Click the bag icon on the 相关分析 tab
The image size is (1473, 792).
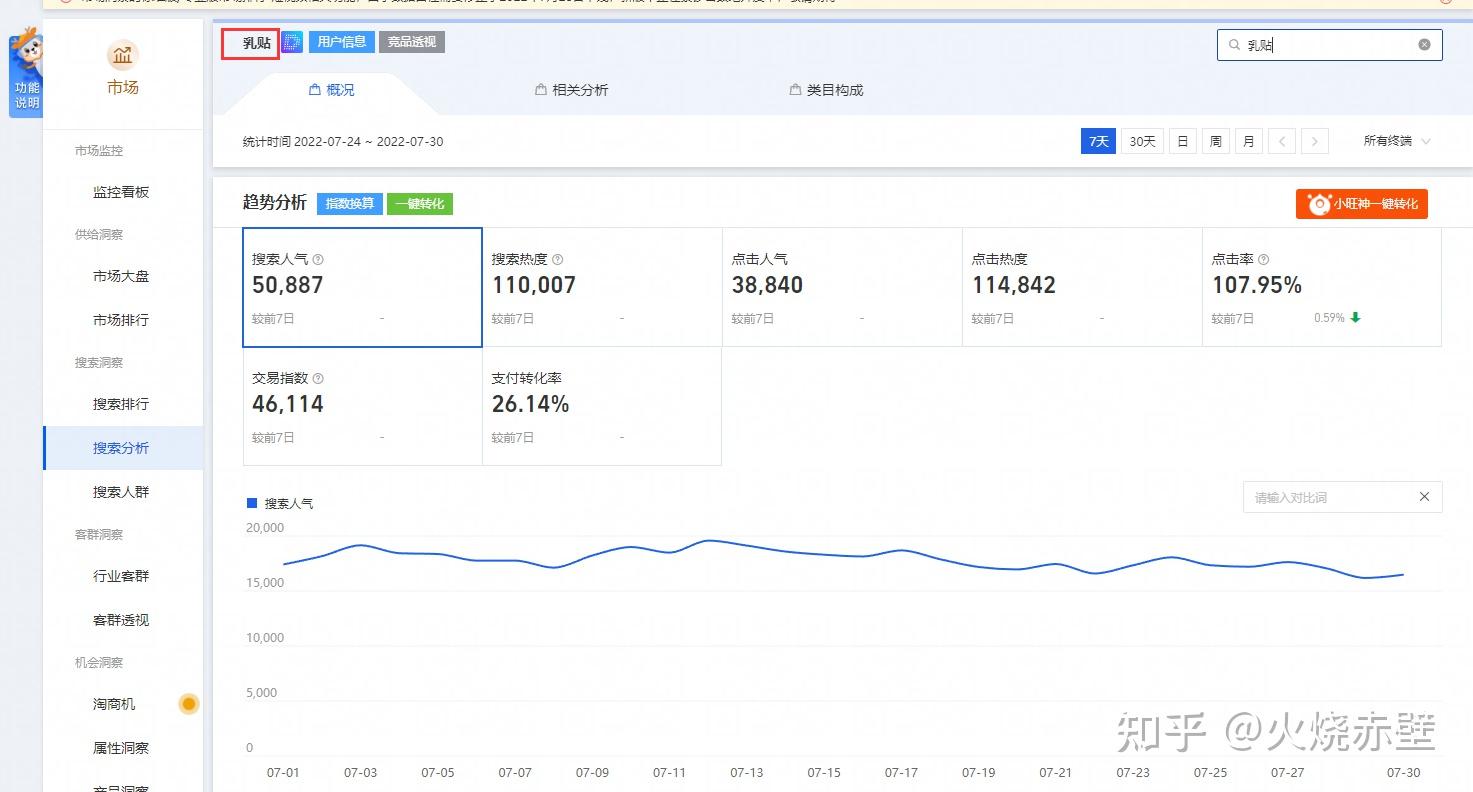[x=541, y=90]
